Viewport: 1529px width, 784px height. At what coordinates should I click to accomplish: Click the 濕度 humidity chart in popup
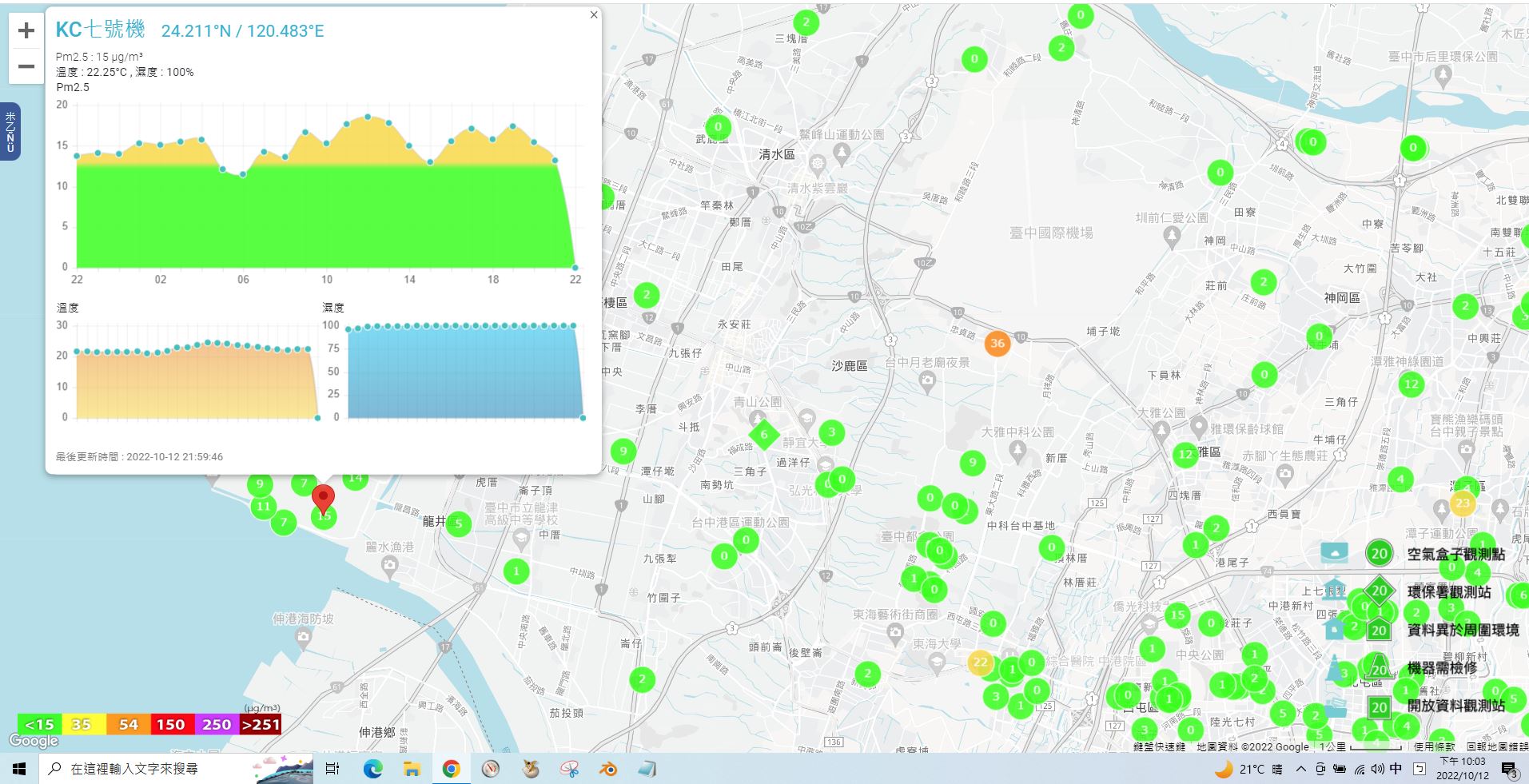tap(454, 371)
